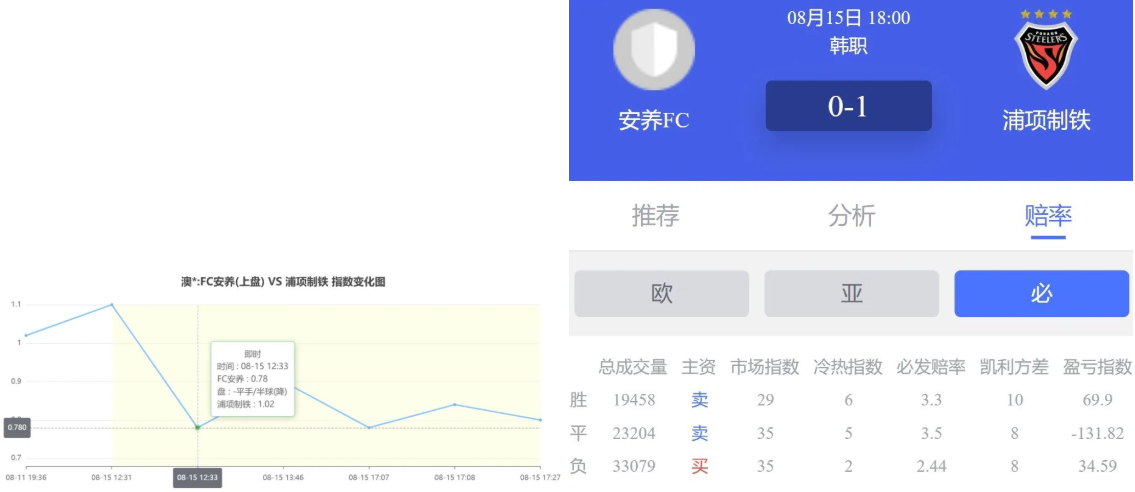Click the 必发赔率 column header
The height and width of the screenshot is (492, 1135).
coord(931,367)
